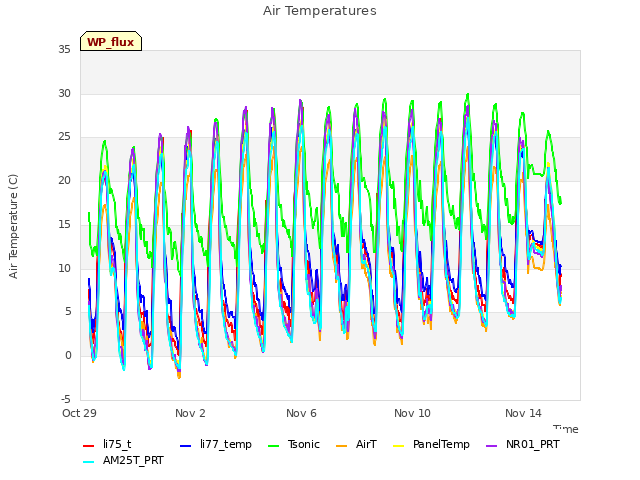Toggle the PanelTemp legend entry

[431, 444]
